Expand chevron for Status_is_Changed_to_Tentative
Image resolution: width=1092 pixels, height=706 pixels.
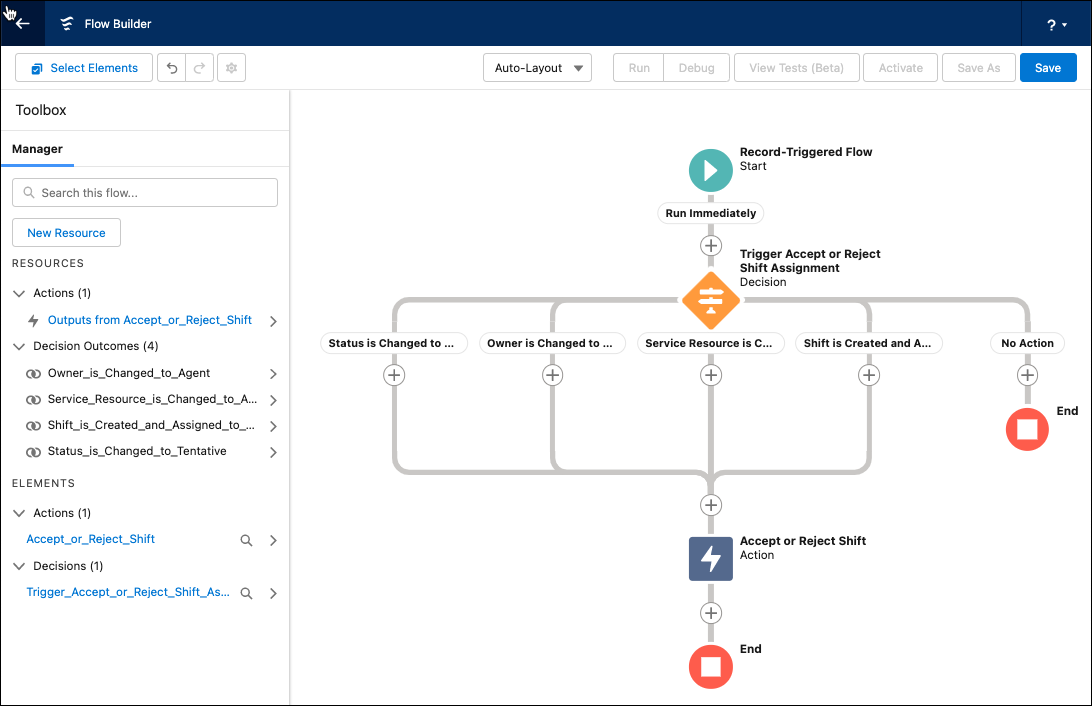[273, 452]
